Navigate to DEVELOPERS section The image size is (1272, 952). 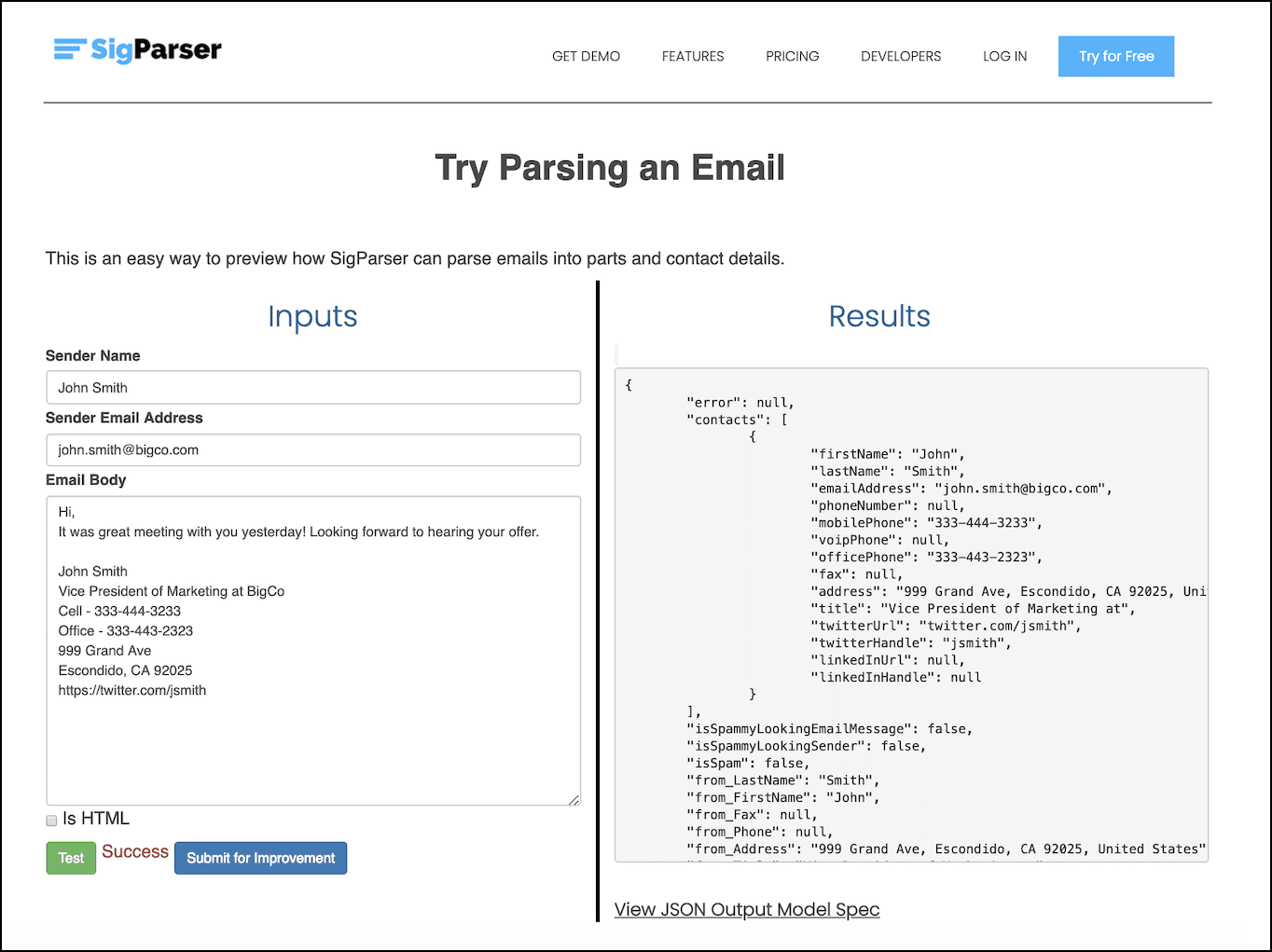(x=901, y=57)
